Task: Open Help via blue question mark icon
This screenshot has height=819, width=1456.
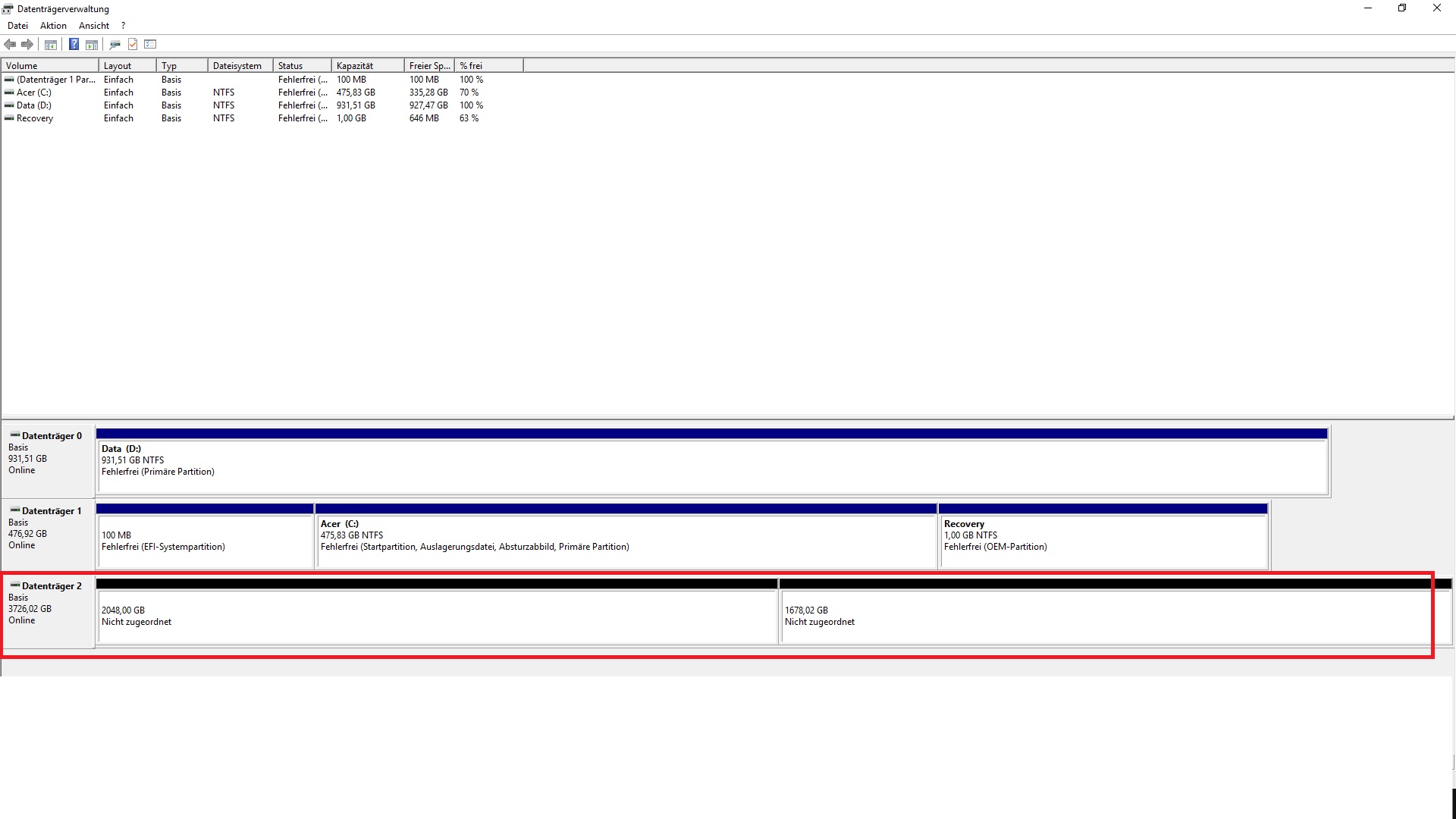Action: [x=74, y=44]
